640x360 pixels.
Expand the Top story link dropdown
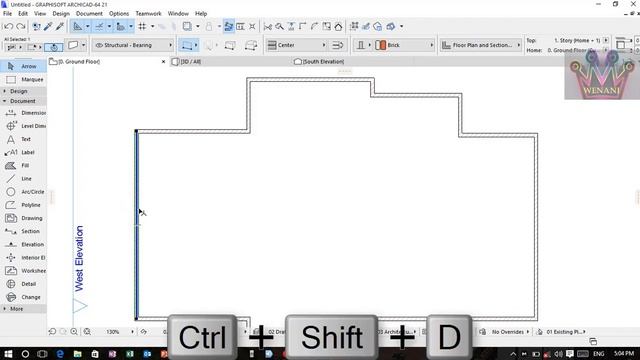coord(606,40)
